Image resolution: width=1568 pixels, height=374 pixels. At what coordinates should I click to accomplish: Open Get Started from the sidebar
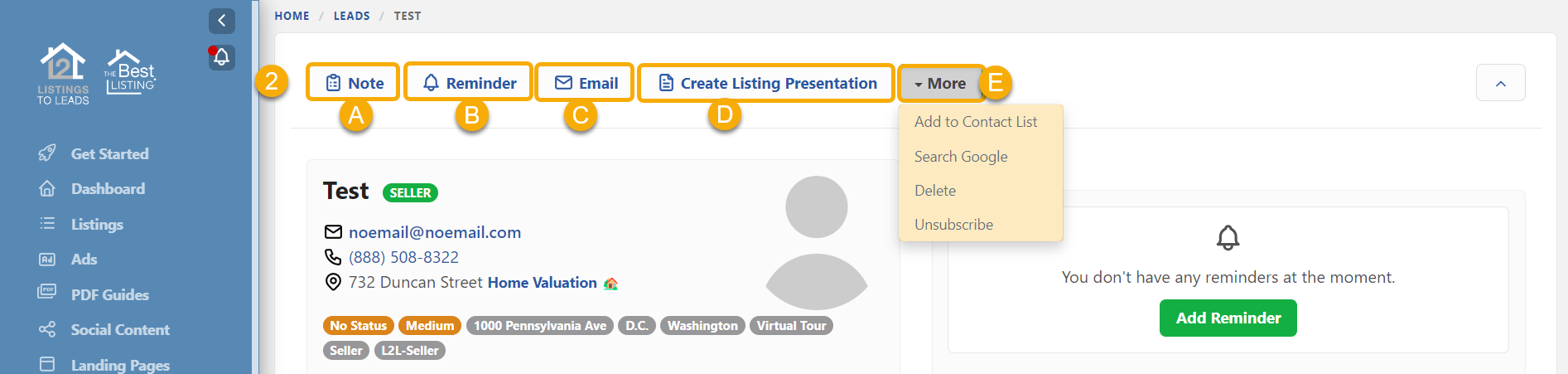click(109, 154)
